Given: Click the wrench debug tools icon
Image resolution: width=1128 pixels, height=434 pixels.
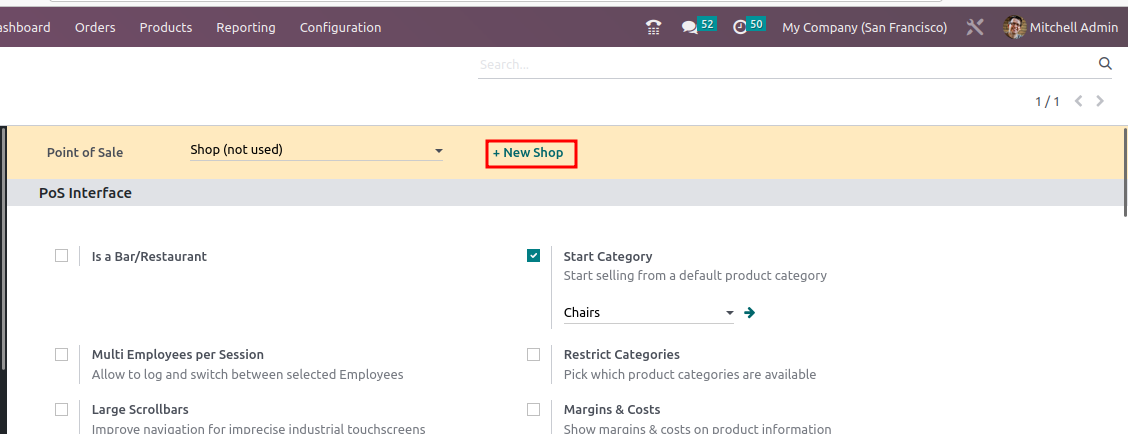Looking at the screenshot, I should click(975, 28).
